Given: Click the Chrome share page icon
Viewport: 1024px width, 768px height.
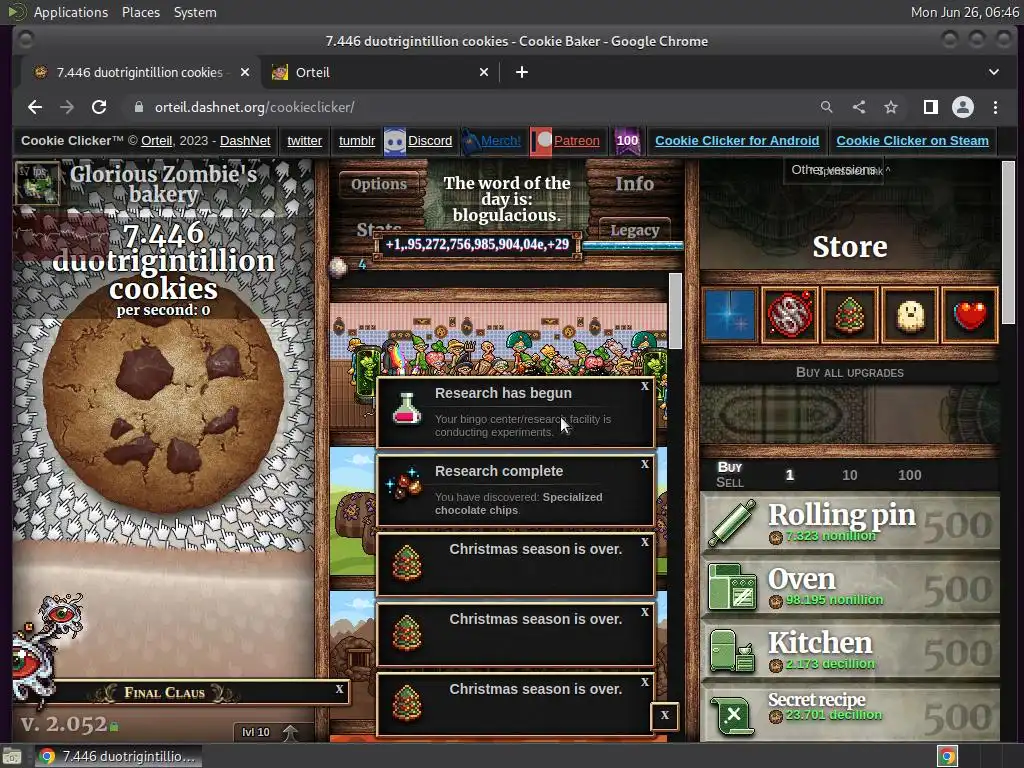Looking at the screenshot, I should tap(859, 107).
